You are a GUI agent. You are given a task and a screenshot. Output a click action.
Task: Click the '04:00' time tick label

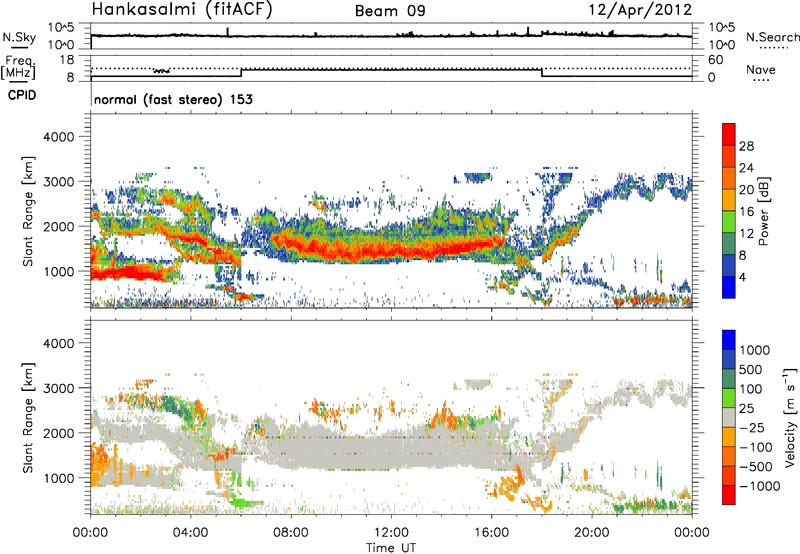click(x=190, y=533)
